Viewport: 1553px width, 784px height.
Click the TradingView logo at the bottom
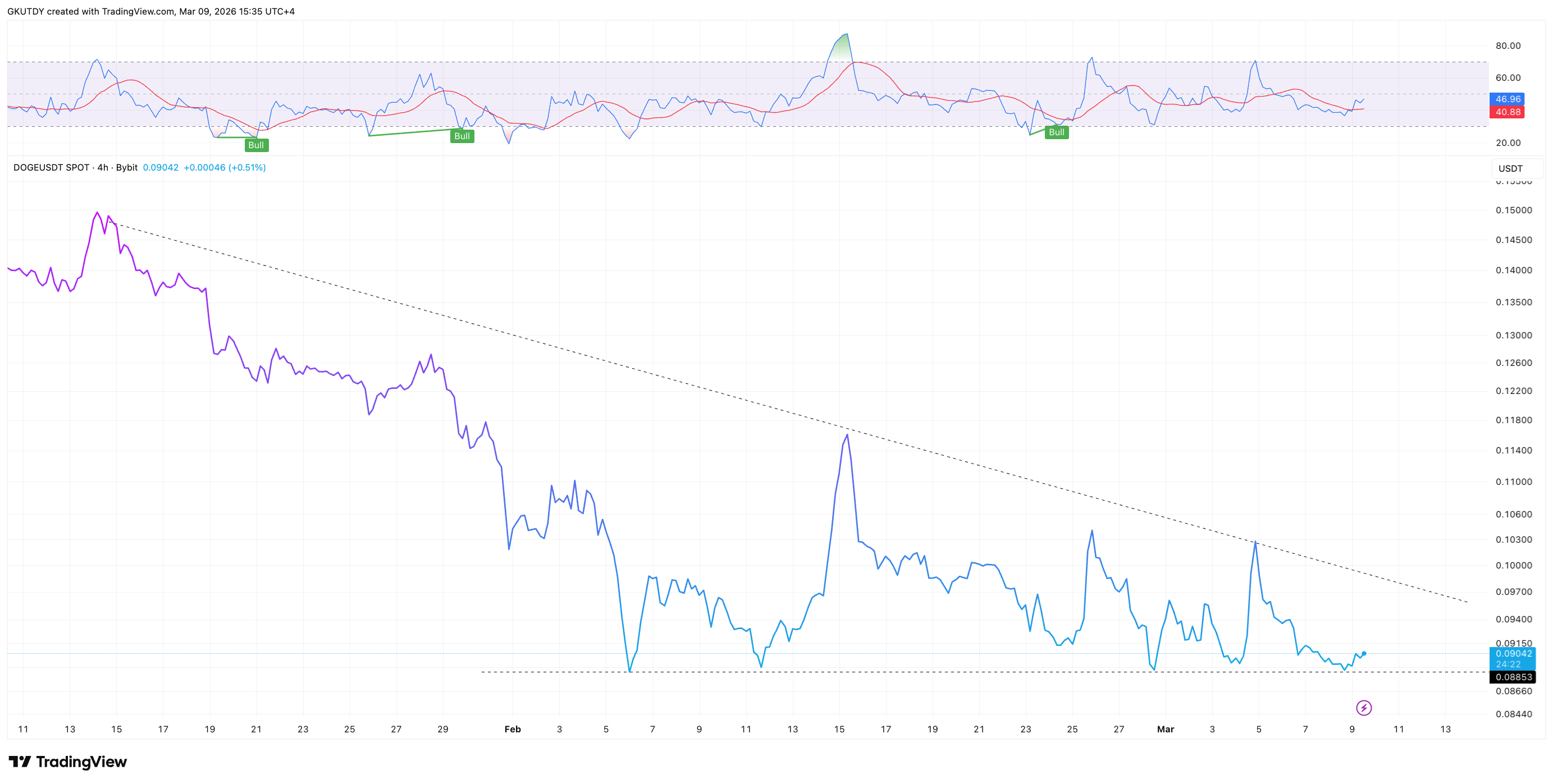[67, 762]
